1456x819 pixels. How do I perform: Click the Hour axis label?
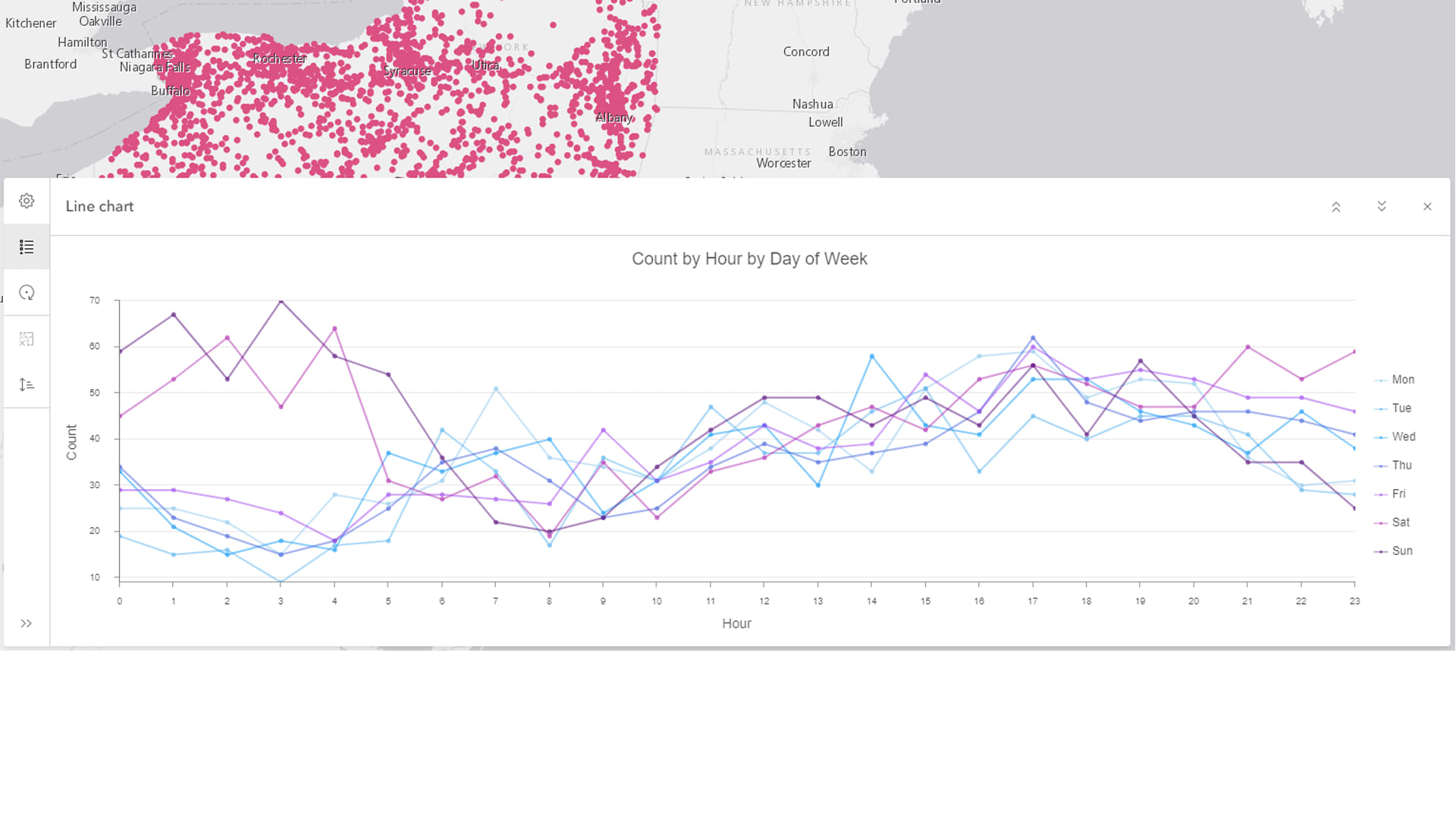tap(736, 623)
